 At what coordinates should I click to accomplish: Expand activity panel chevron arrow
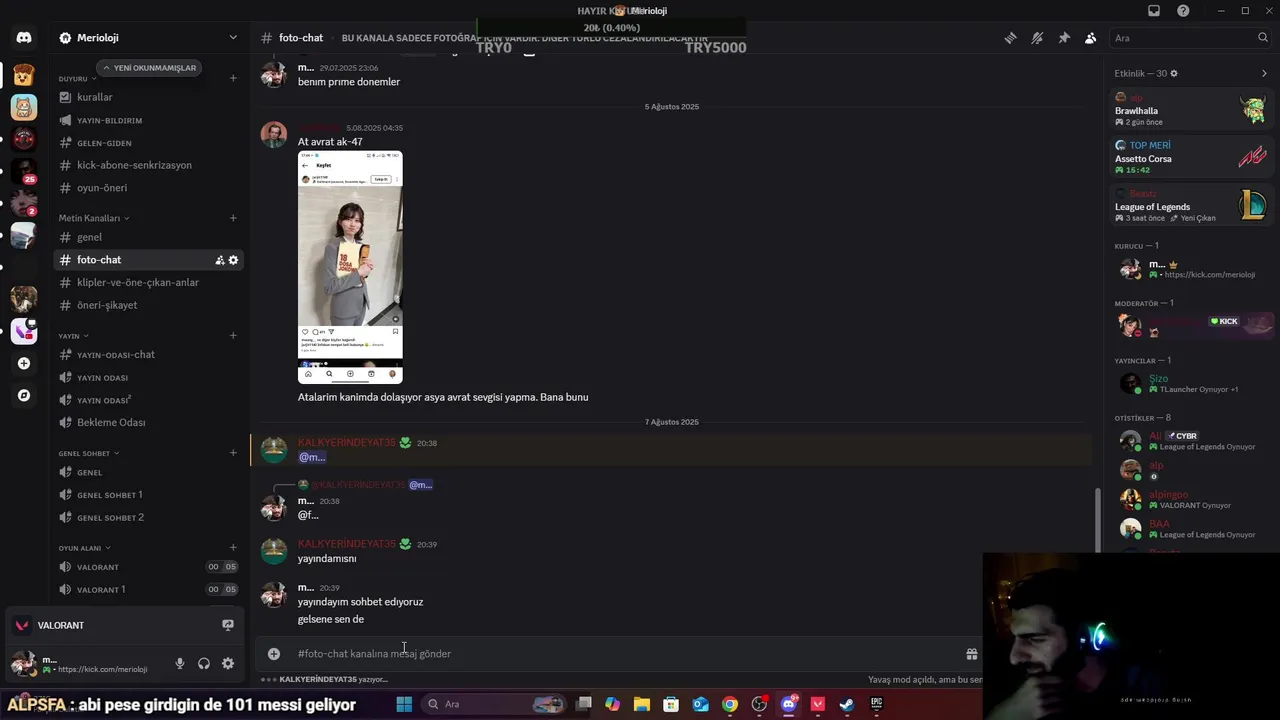(1264, 74)
